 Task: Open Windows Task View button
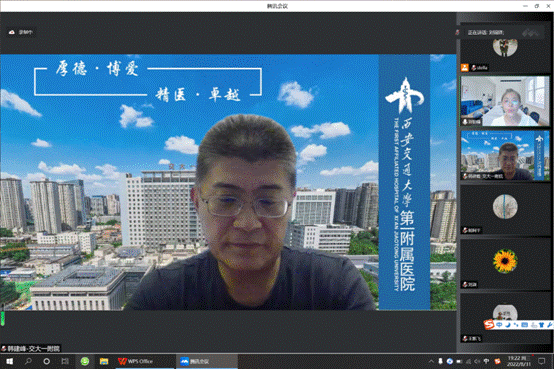65,361
